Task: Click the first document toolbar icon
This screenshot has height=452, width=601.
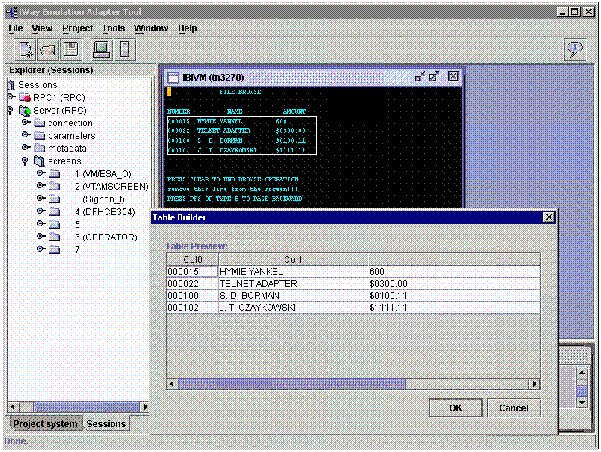Action: (26, 50)
